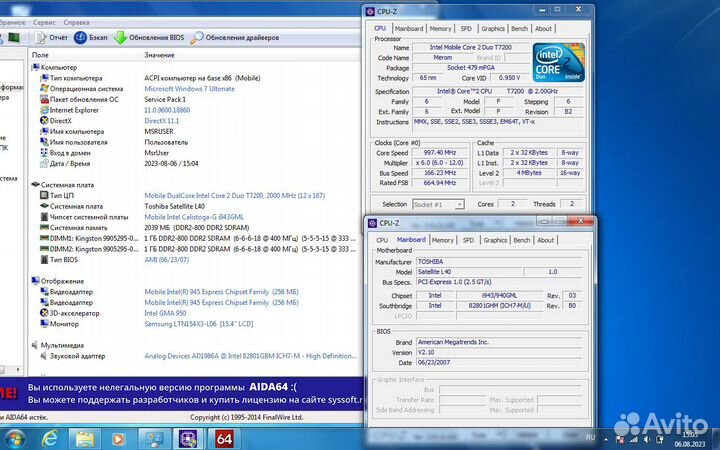Switch to SPD tab in lower CPU-Z window

coord(468,240)
